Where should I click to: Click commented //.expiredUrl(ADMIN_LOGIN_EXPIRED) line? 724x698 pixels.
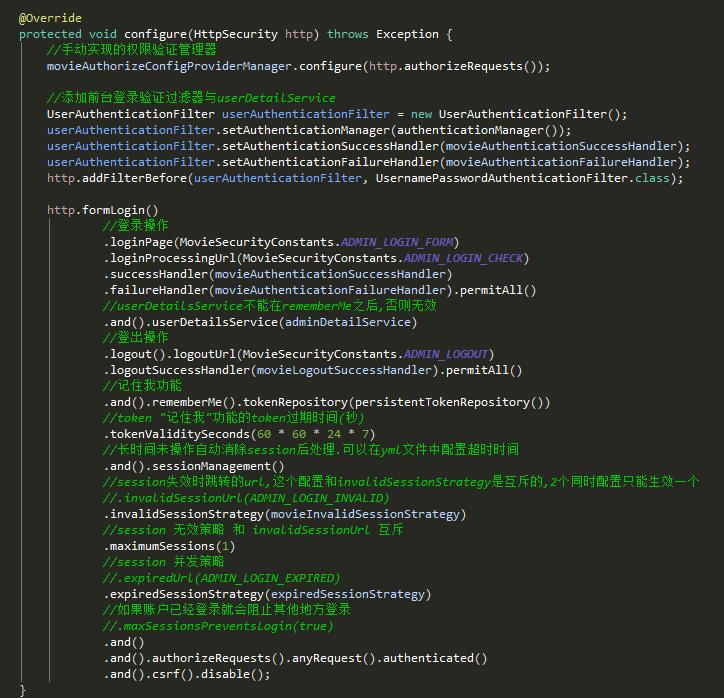(221, 578)
